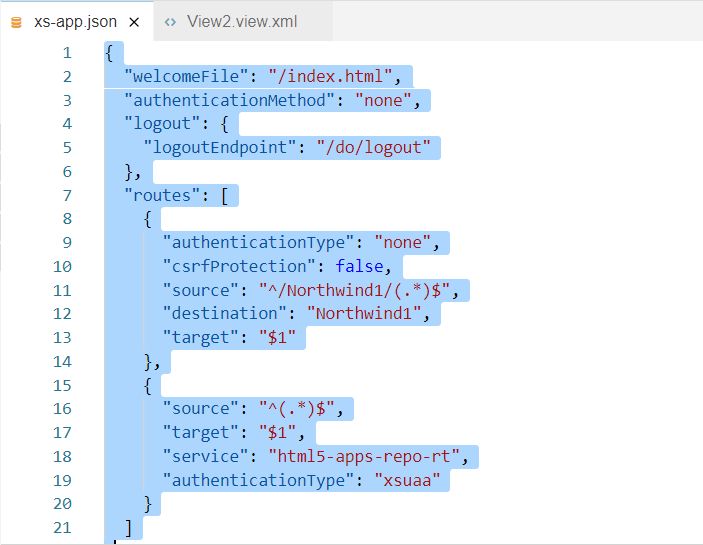Close the xs-app.json tab
Screen dimensions: 703x545
pyautogui.click(x=134, y=22)
